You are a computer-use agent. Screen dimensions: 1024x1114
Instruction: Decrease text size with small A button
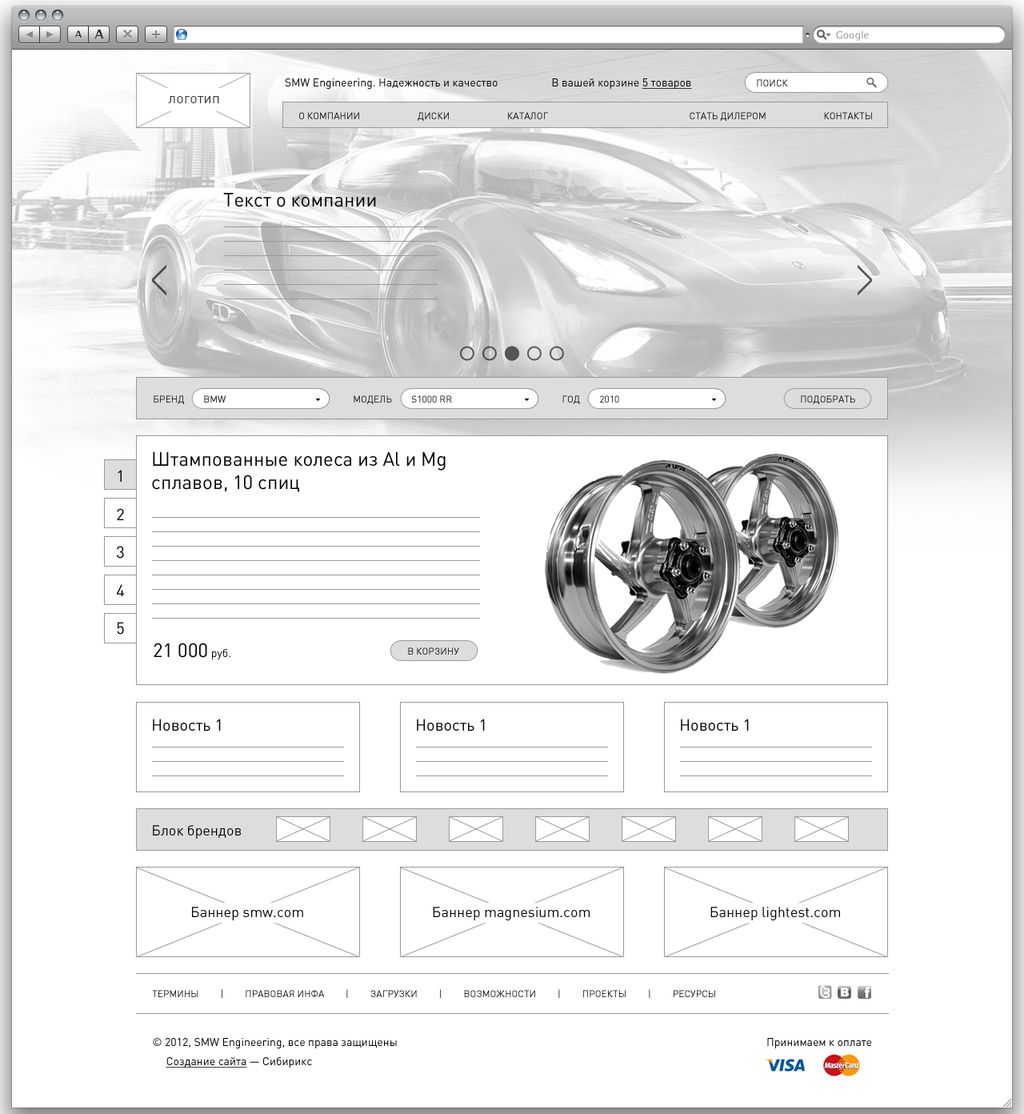tap(78, 34)
